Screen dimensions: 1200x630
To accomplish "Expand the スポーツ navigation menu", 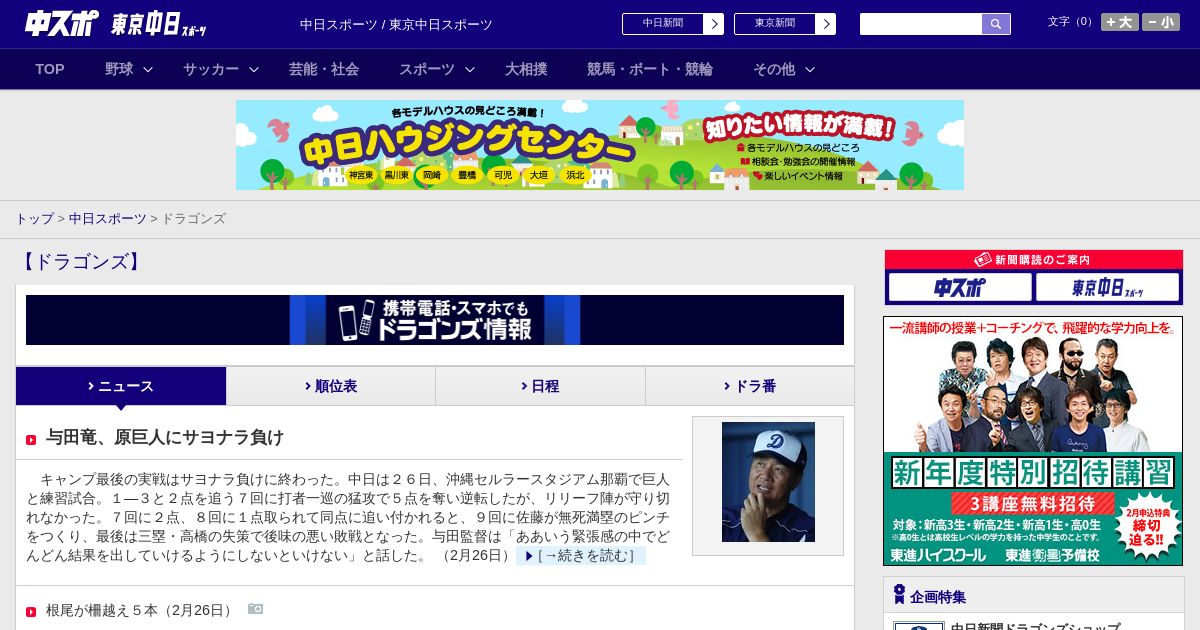I will (437, 69).
